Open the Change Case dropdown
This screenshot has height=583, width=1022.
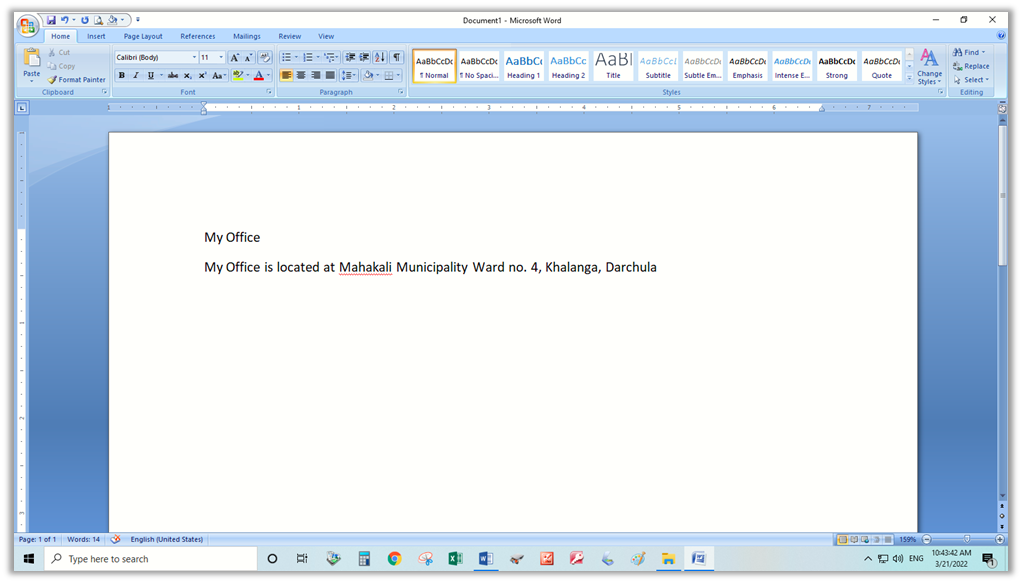tap(218, 76)
